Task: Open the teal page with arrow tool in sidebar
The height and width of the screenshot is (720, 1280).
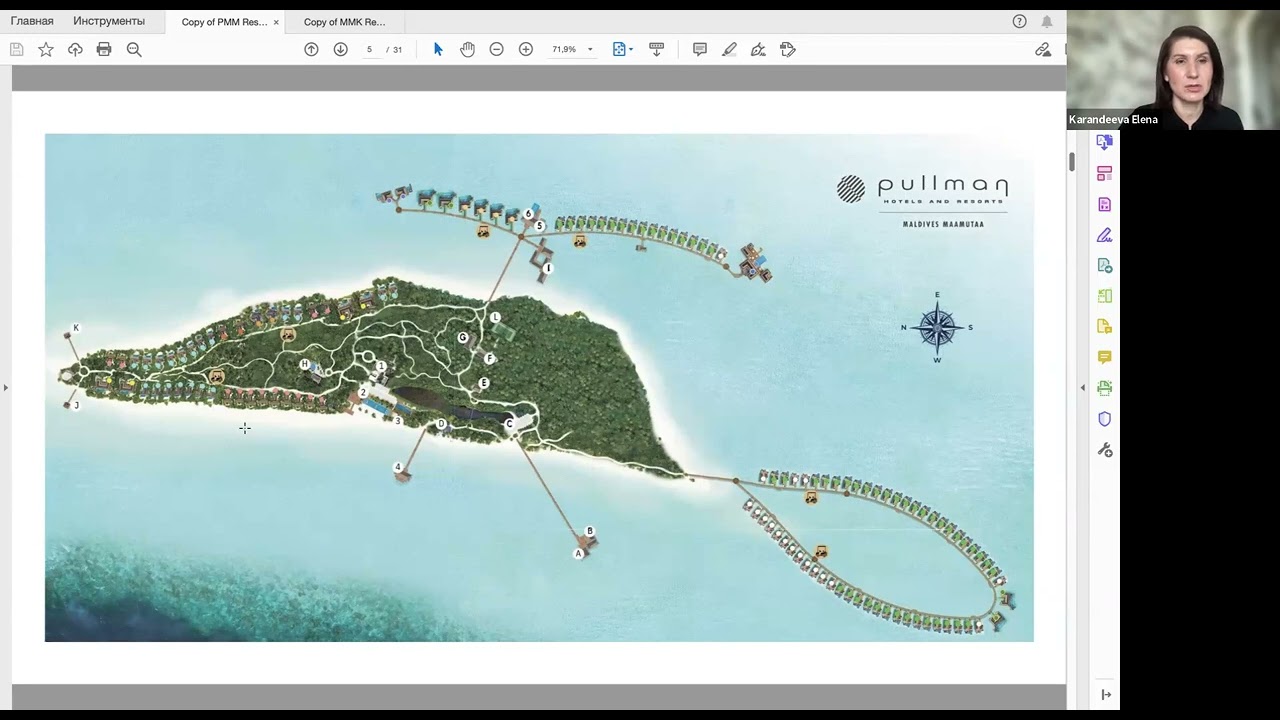Action: [x=1104, y=265]
